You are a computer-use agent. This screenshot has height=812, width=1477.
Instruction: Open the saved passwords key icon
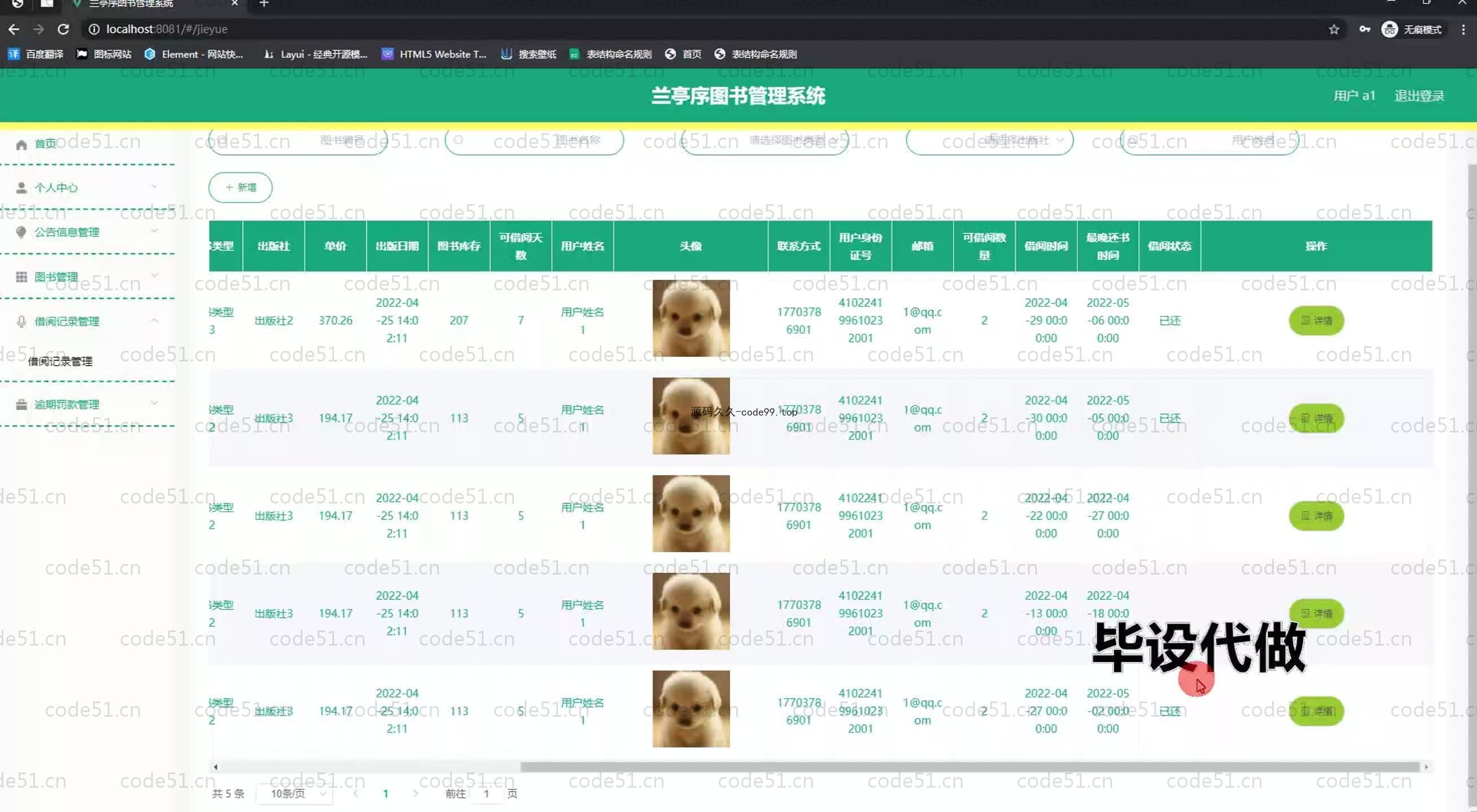[x=1365, y=29]
